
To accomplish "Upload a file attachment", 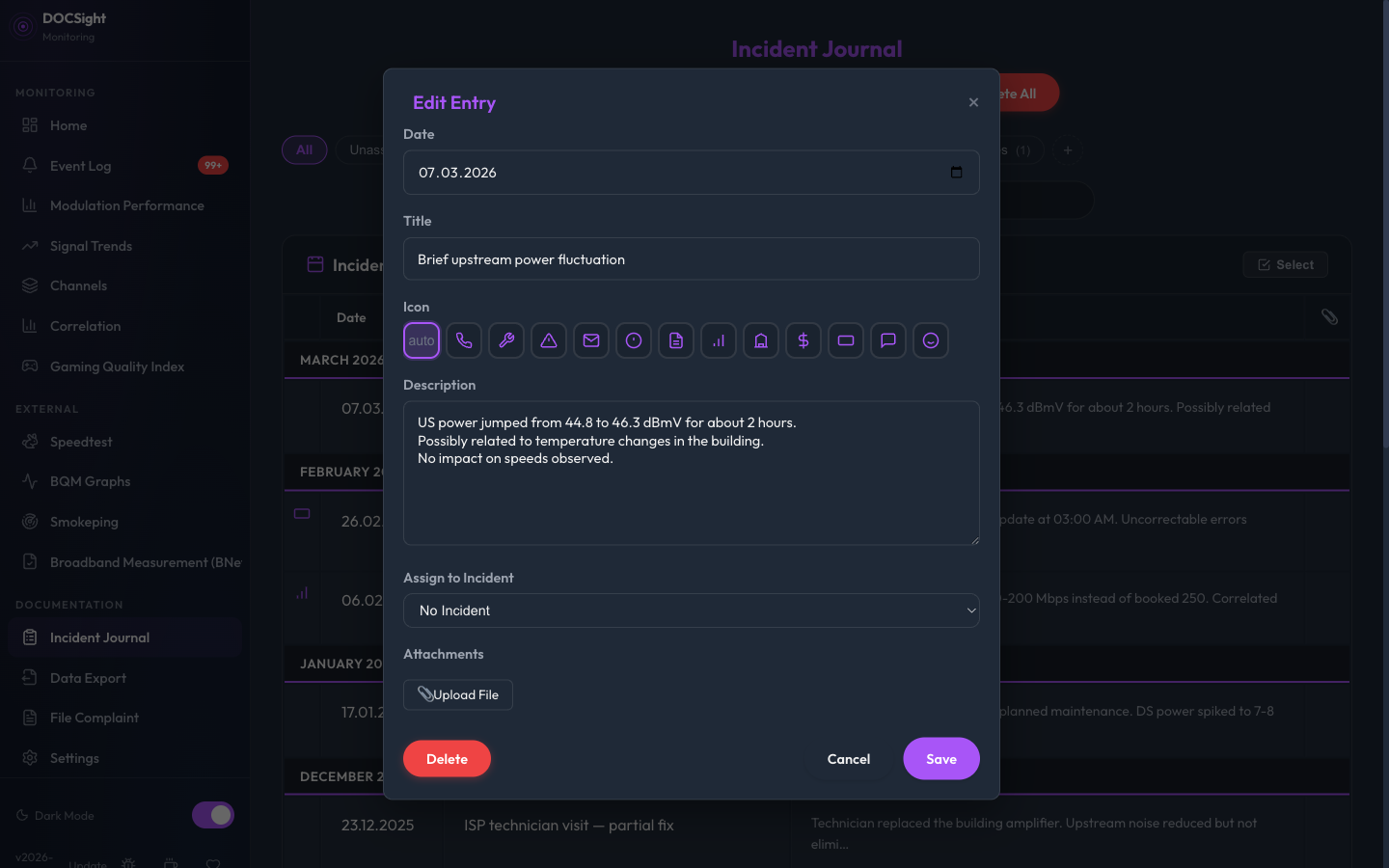I will [457, 694].
